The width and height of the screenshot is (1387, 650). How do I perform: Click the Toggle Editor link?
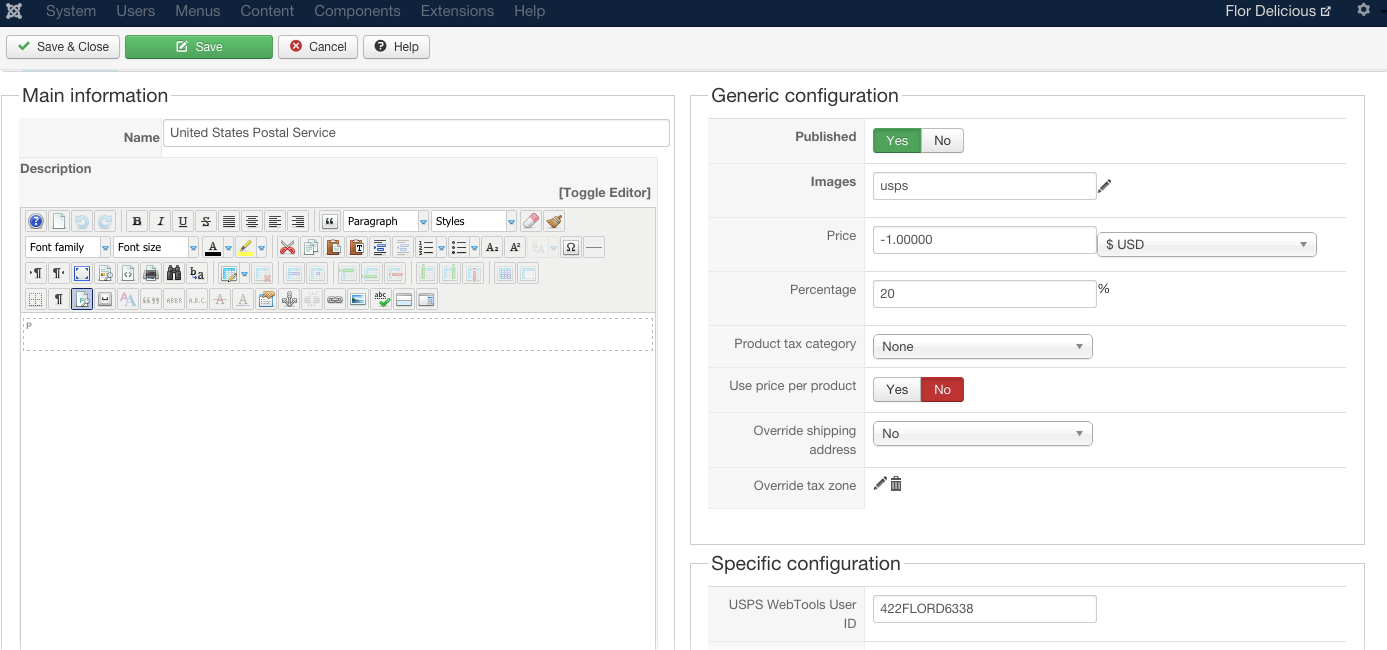(x=605, y=192)
